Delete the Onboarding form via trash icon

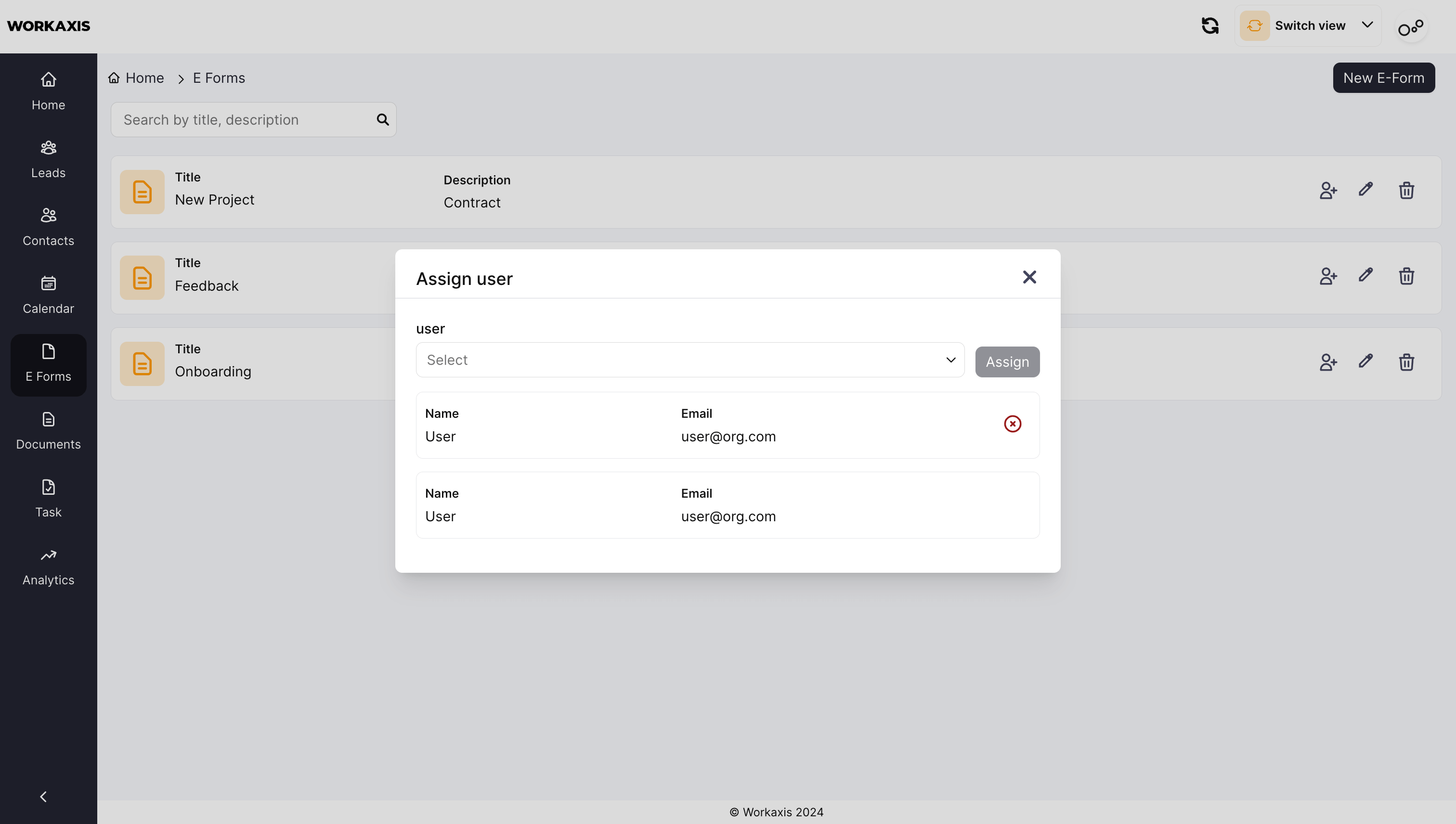pyautogui.click(x=1406, y=362)
